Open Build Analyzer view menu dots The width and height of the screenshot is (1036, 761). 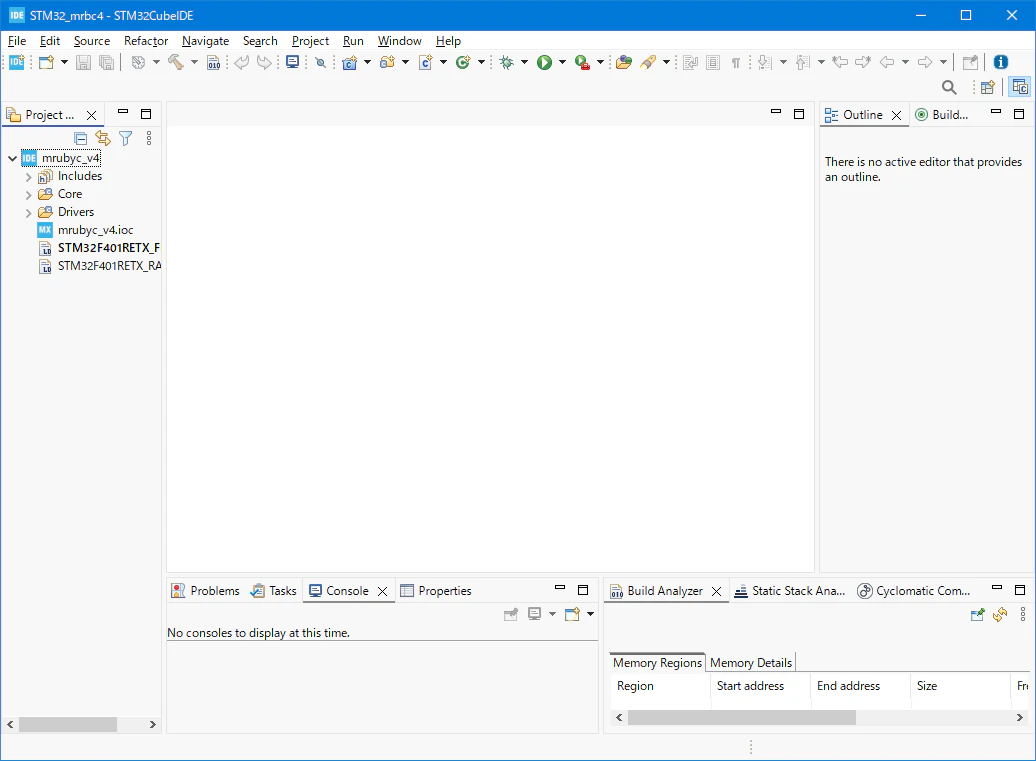point(1023,614)
